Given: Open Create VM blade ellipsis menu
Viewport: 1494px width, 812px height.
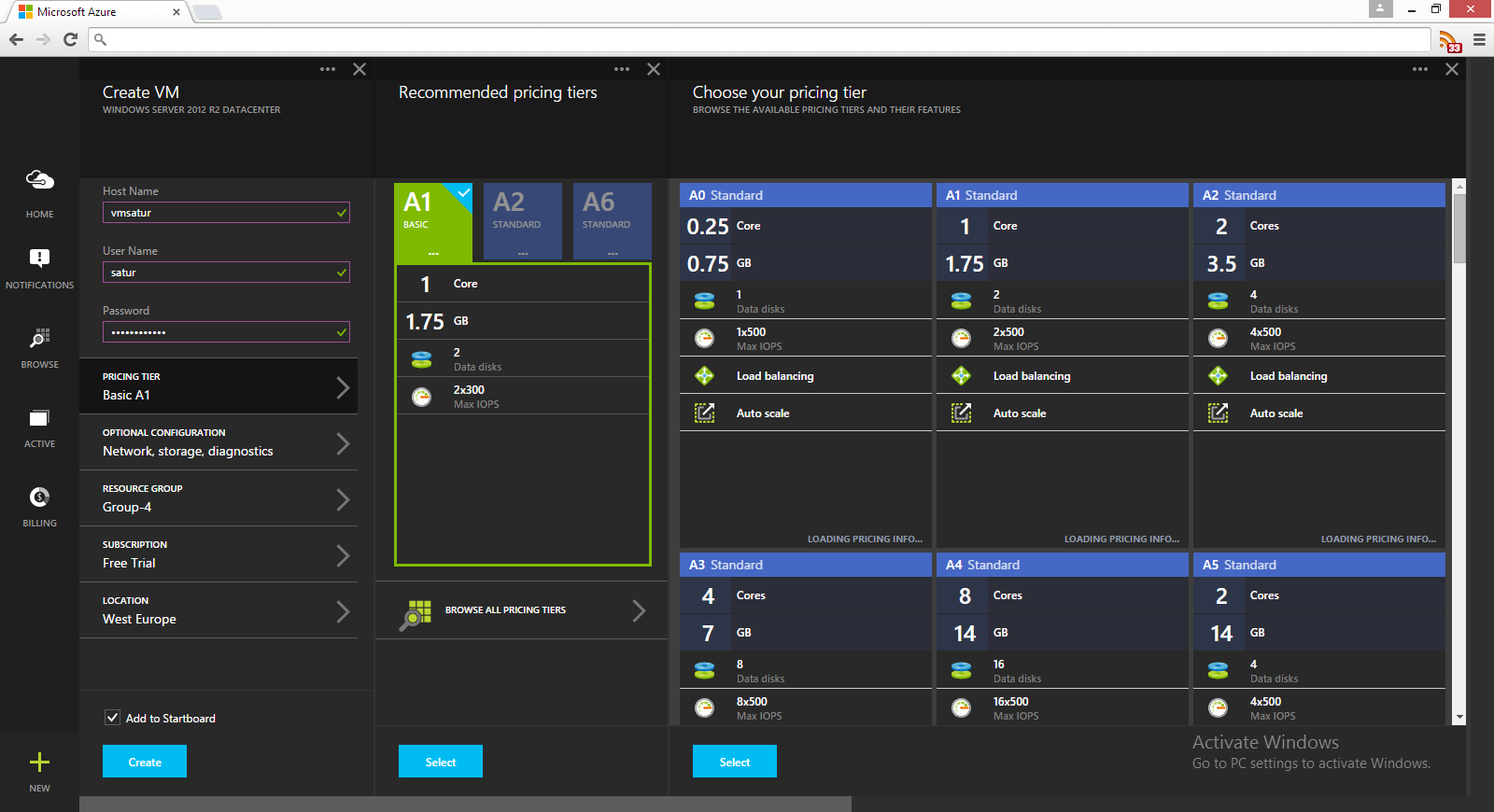Looking at the screenshot, I should (x=328, y=69).
